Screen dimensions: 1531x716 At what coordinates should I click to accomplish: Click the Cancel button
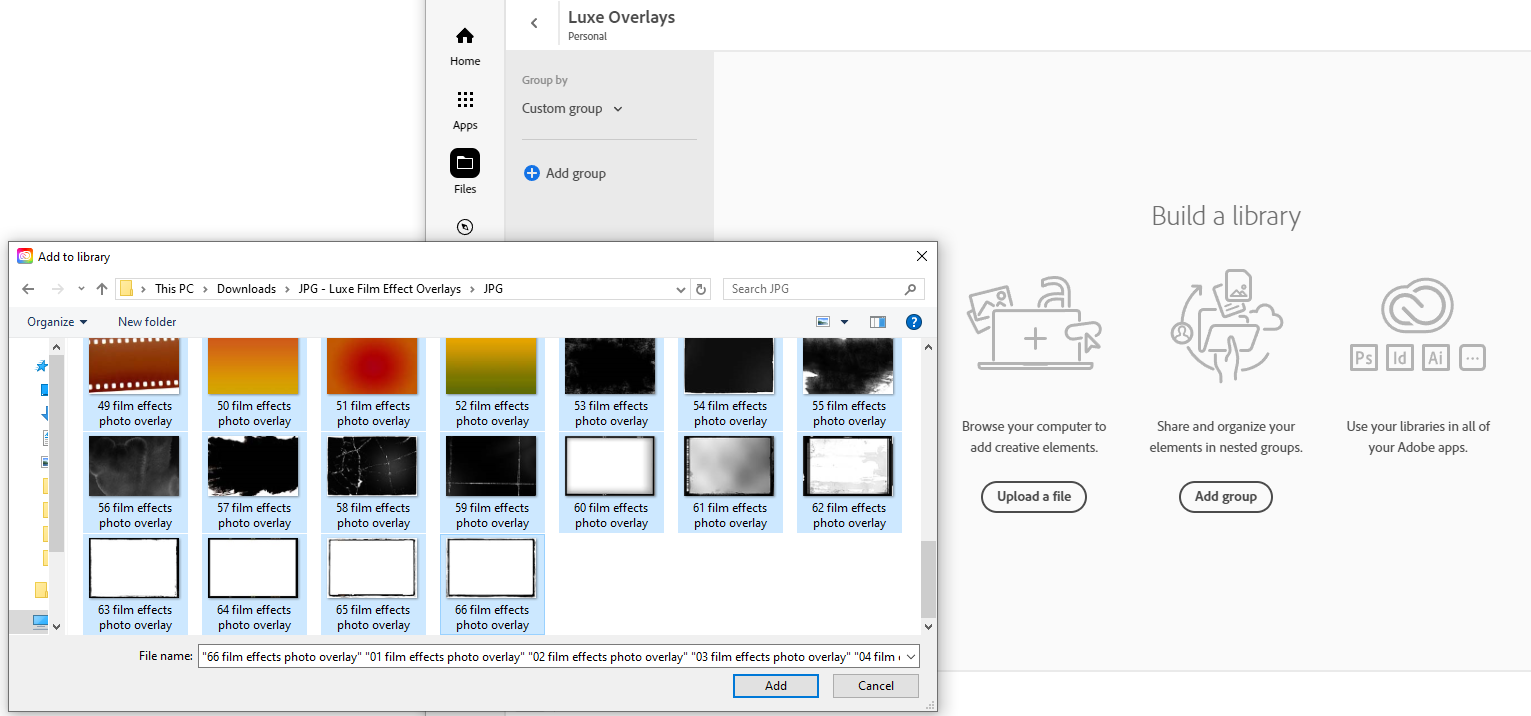point(875,686)
